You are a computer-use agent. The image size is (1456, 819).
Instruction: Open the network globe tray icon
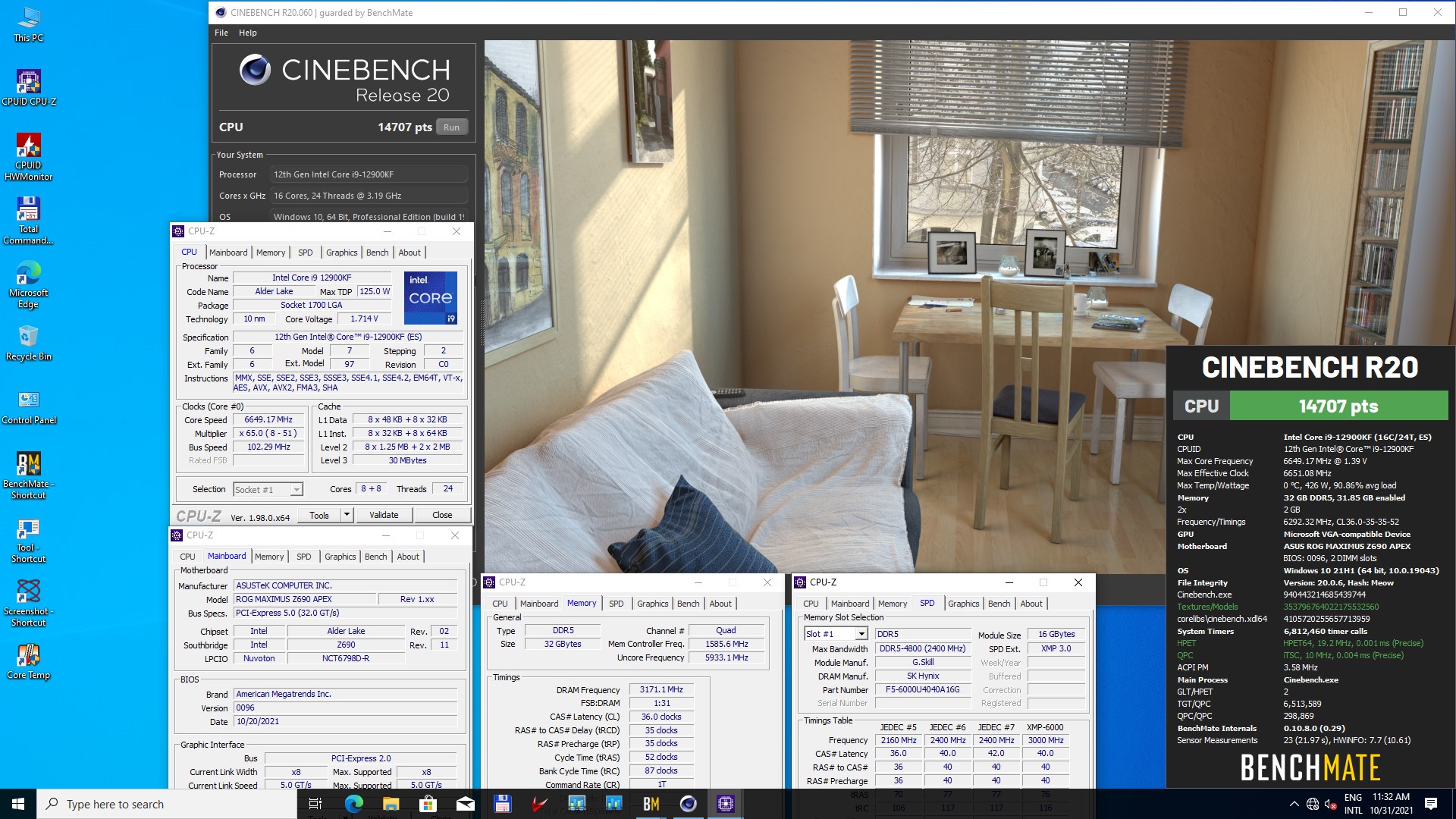[x=1313, y=805]
